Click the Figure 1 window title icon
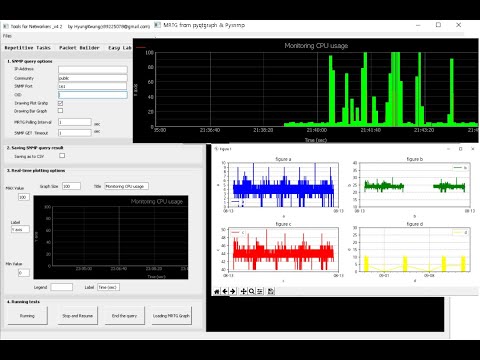This screenshot has width=480, height=360. [216, 149]
